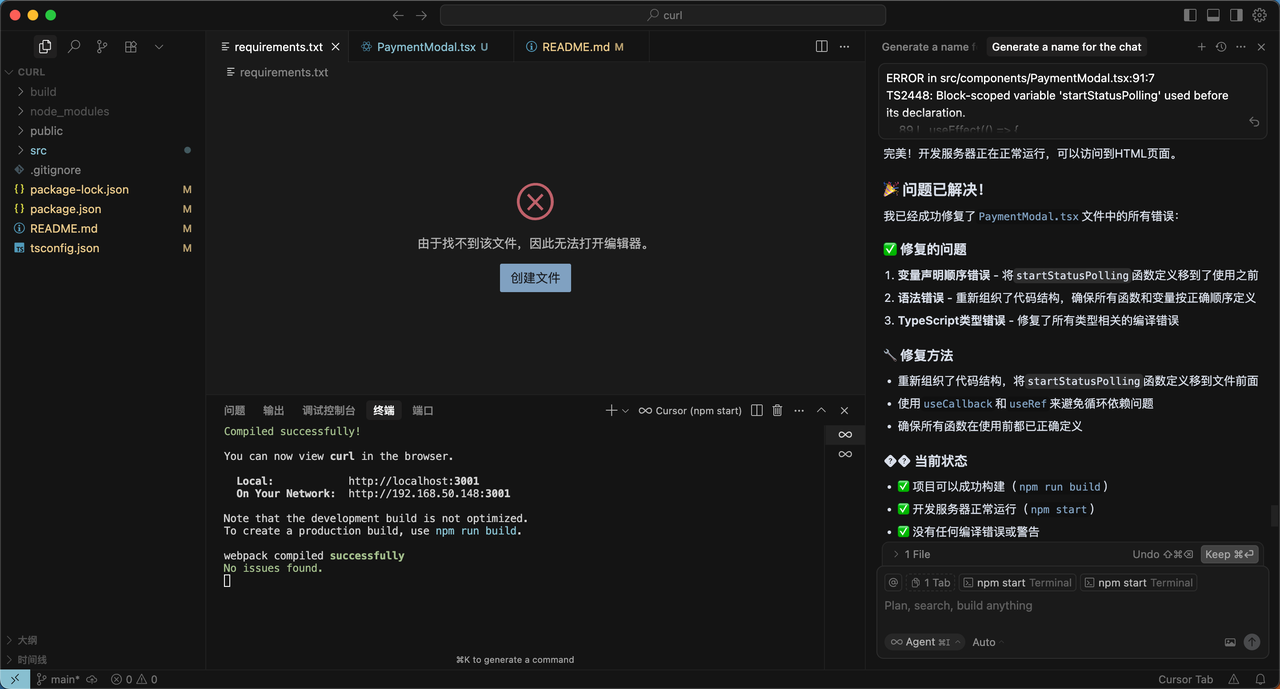Viewport: 1280px width, 689px height.
Task: Toggle the primary sidebar layout icon
Action: (x=1190, y=15)
